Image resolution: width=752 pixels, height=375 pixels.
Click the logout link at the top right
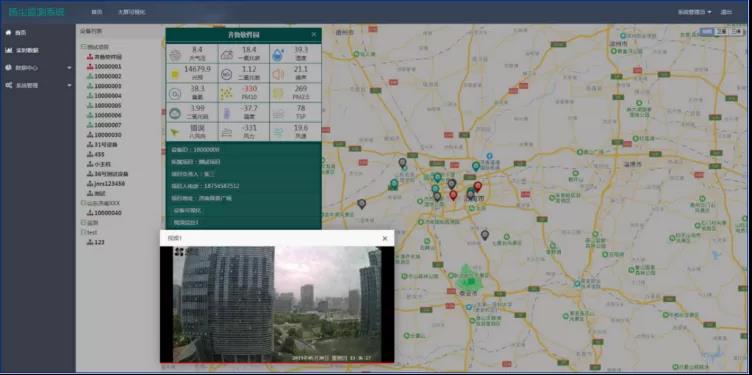pos(726,12)
